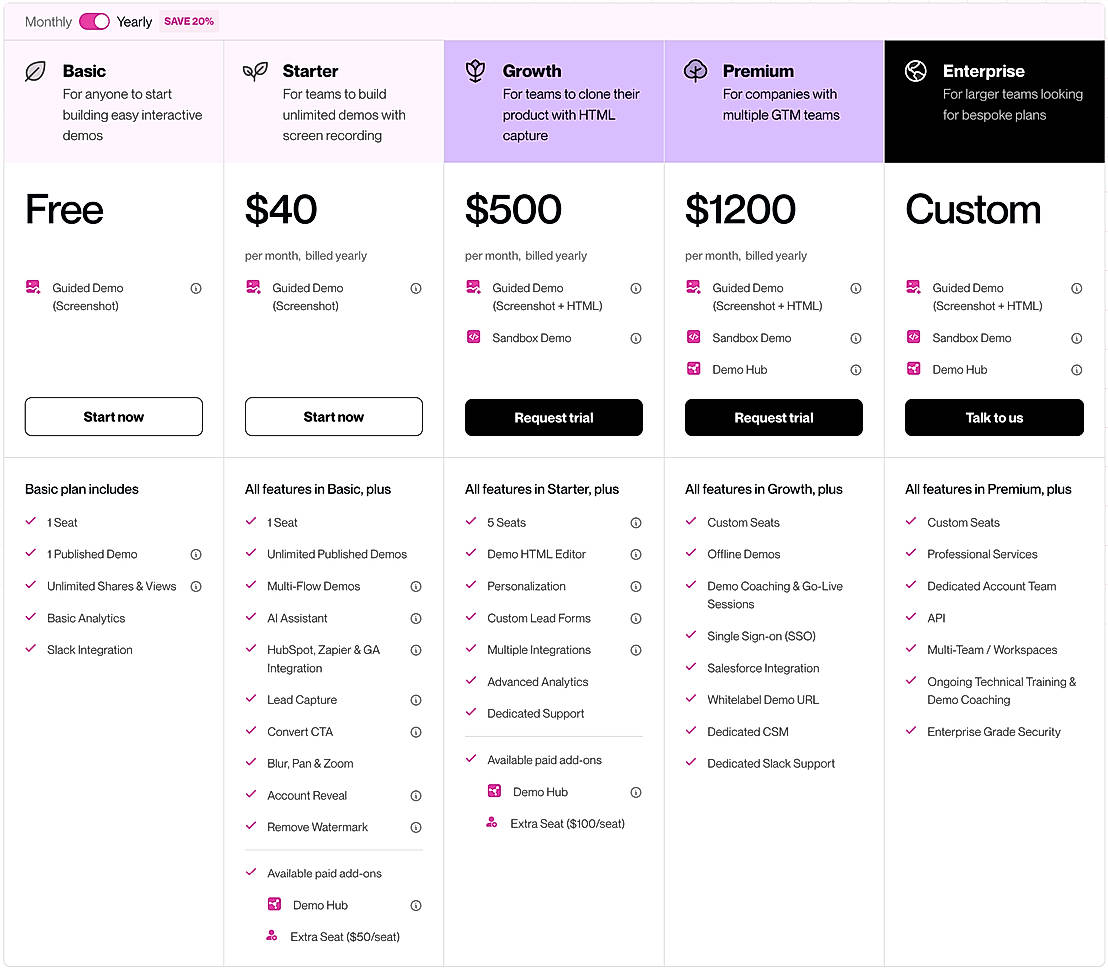
Task: Toggle the Monthly/Yearly billing switch
Action: [94, 21]
